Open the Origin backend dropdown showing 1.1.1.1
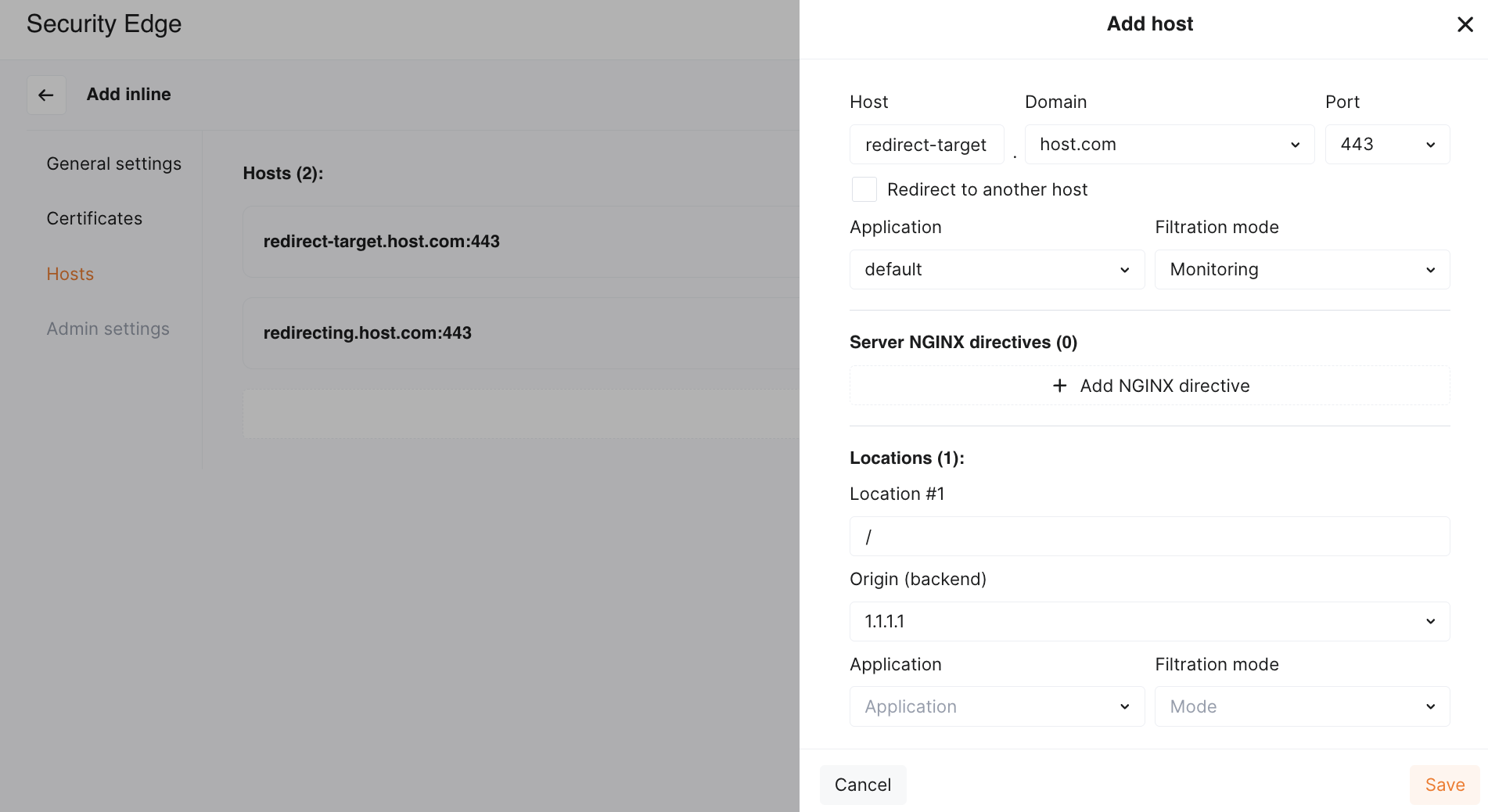 pos(1149,621)
